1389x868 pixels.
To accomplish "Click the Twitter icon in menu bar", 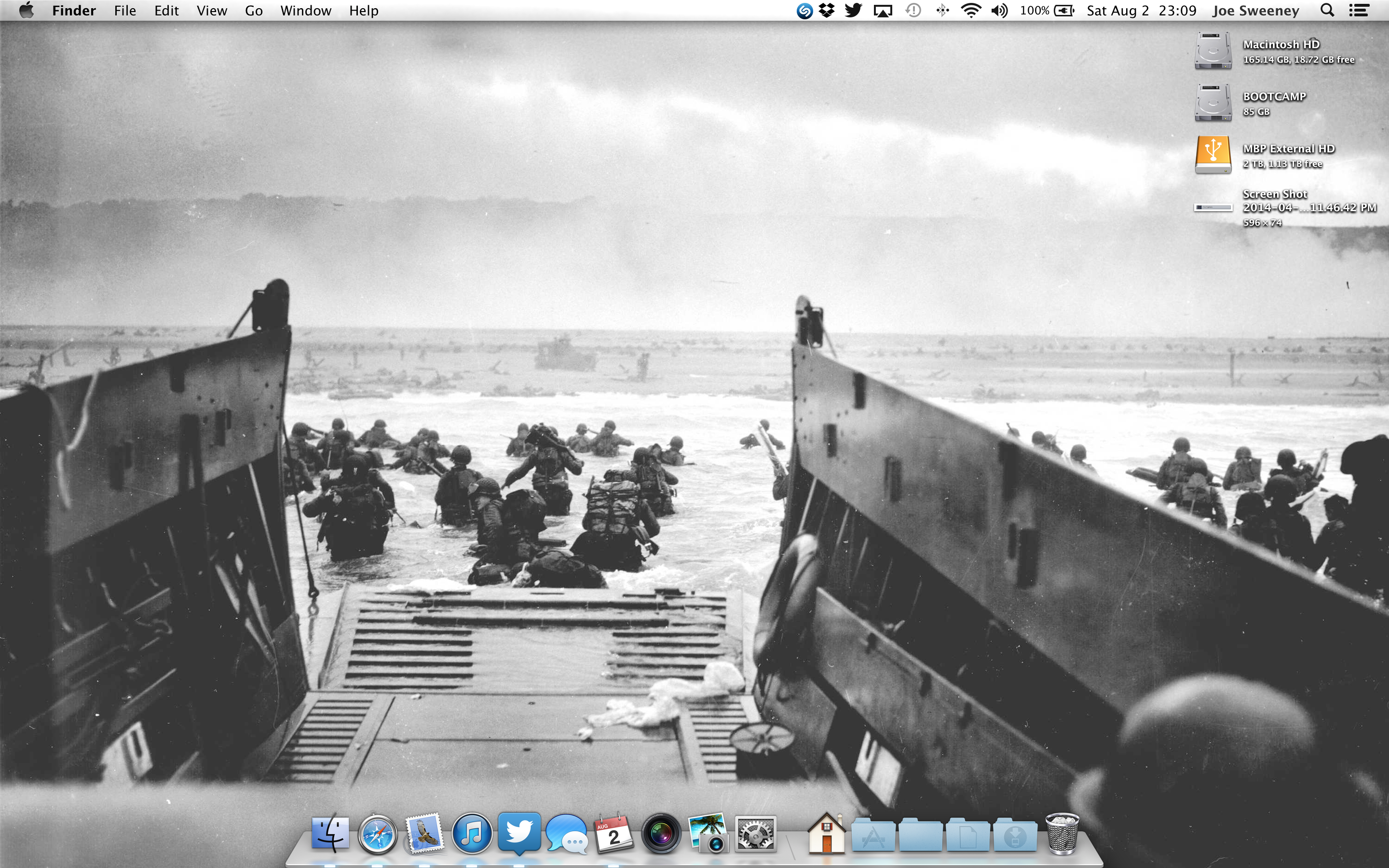I will point(854,10).
